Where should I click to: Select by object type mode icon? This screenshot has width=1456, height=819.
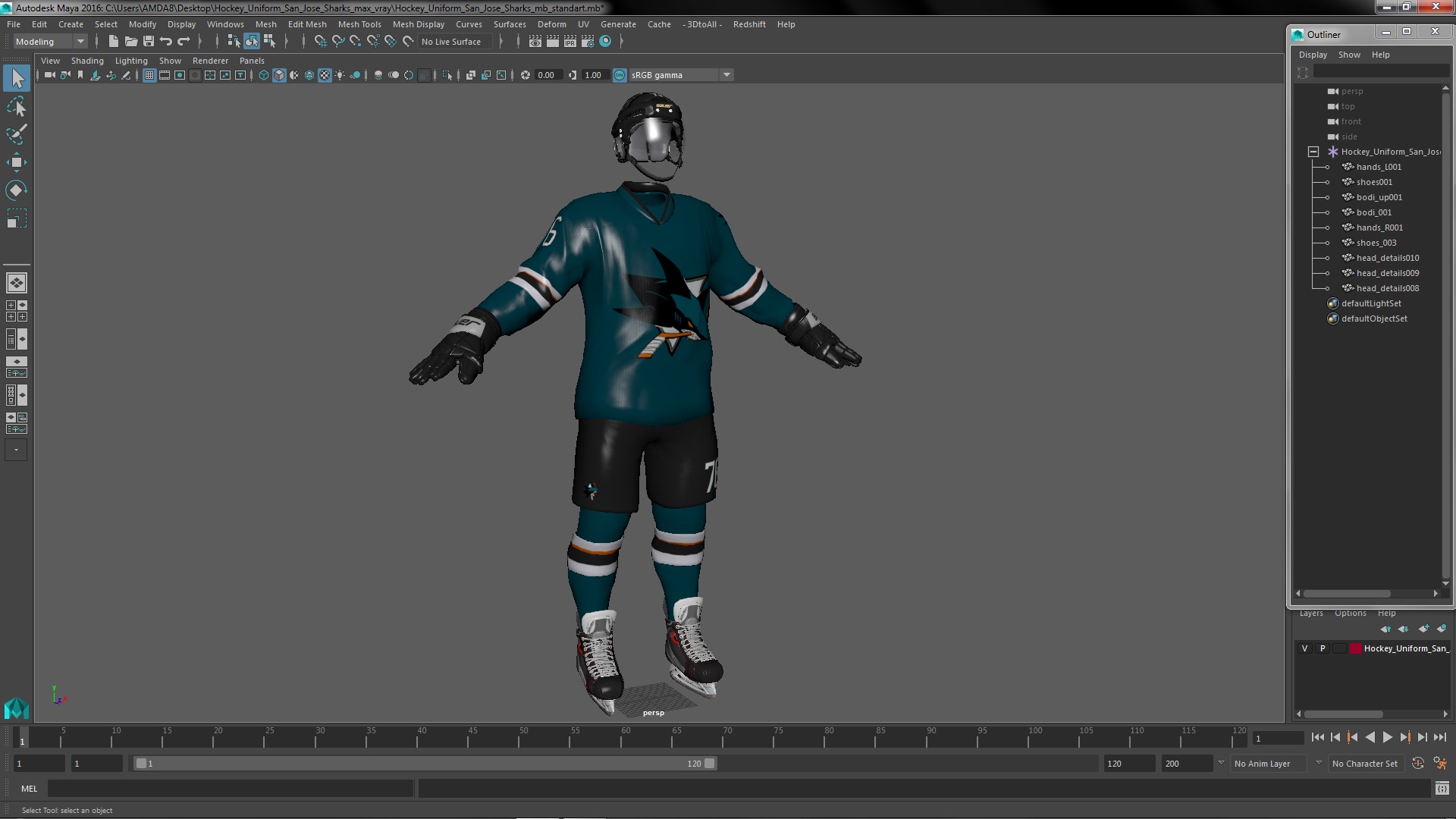[251, 42]
